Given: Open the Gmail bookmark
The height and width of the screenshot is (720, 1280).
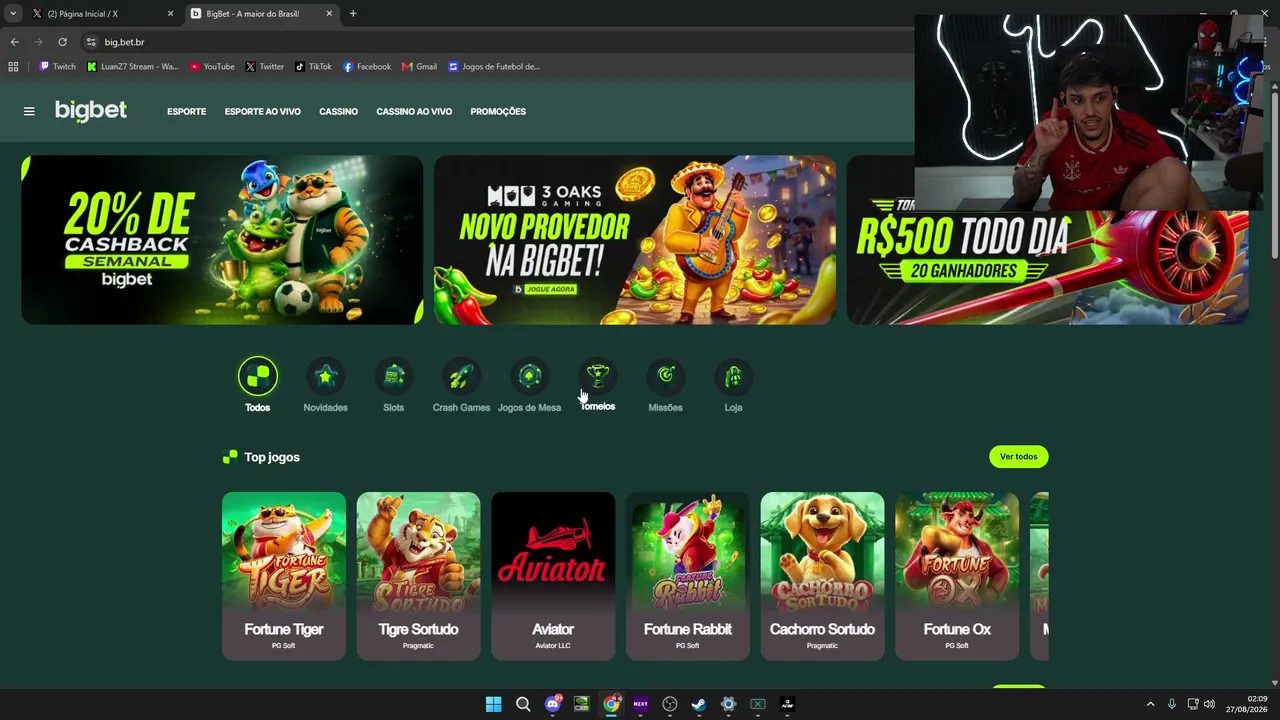Looking at the screenshot, I should tap(419, 67).
